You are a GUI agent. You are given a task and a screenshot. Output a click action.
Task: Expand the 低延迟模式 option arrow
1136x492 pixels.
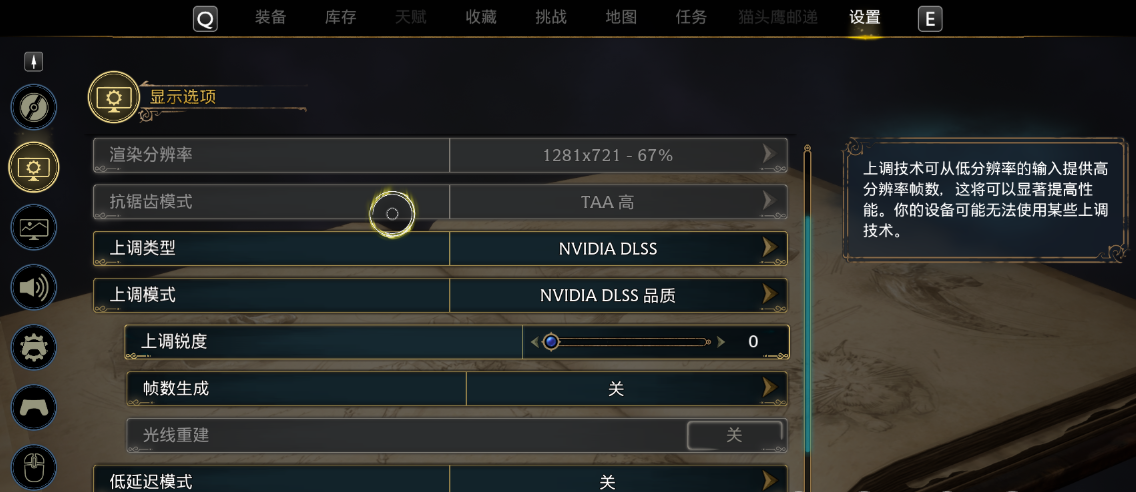(x=769, y=481)
